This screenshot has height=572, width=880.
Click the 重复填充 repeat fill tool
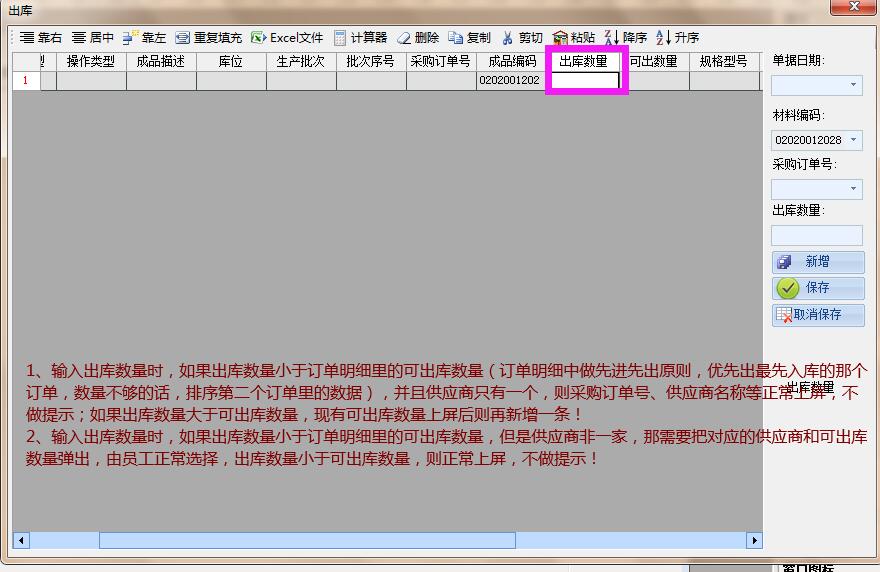click(182, 38)
